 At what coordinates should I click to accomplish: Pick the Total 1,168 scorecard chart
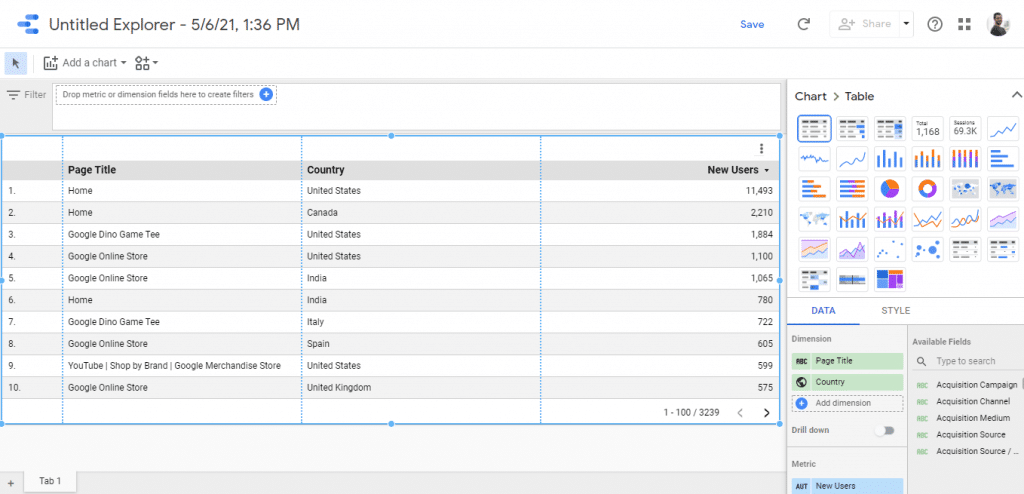[927, 129]
